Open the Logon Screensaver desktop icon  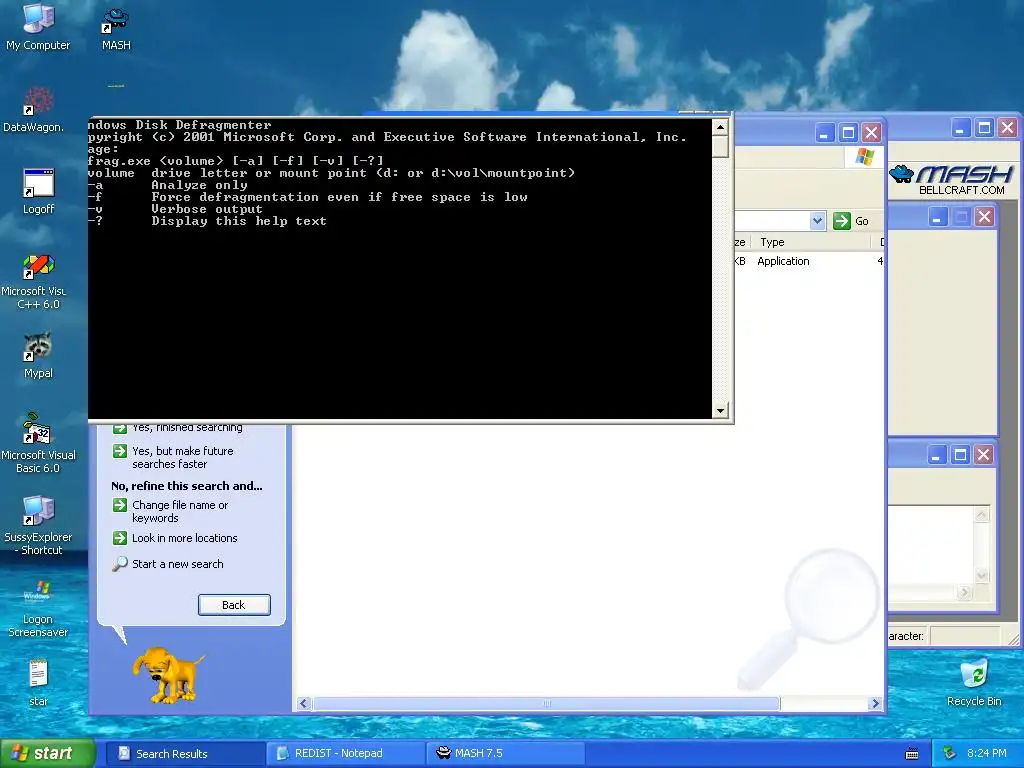click(x=38, y=607)
